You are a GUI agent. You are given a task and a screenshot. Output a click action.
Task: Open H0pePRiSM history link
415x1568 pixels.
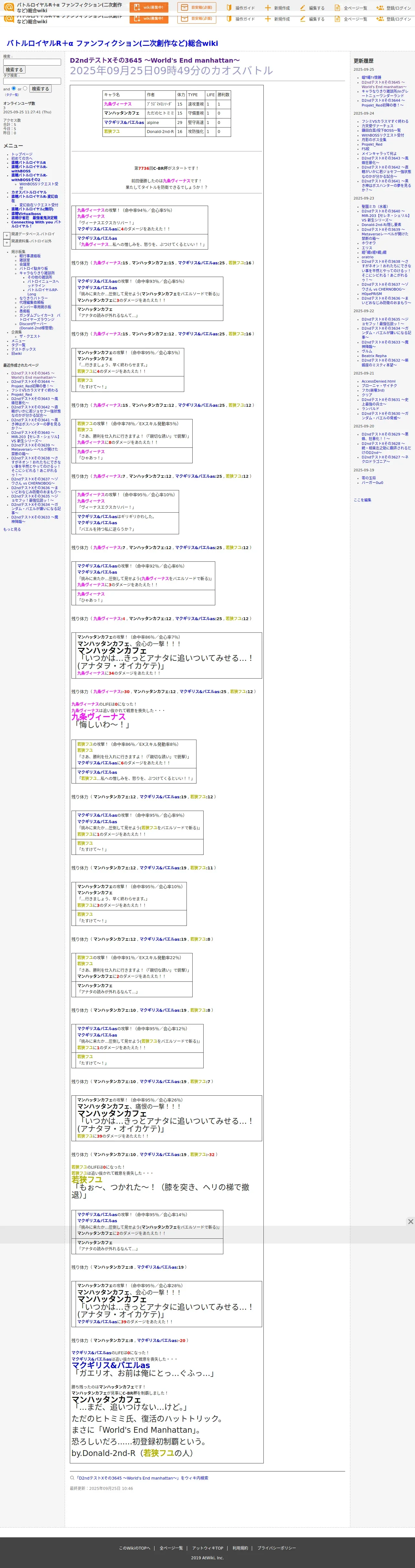click(371, 293)
